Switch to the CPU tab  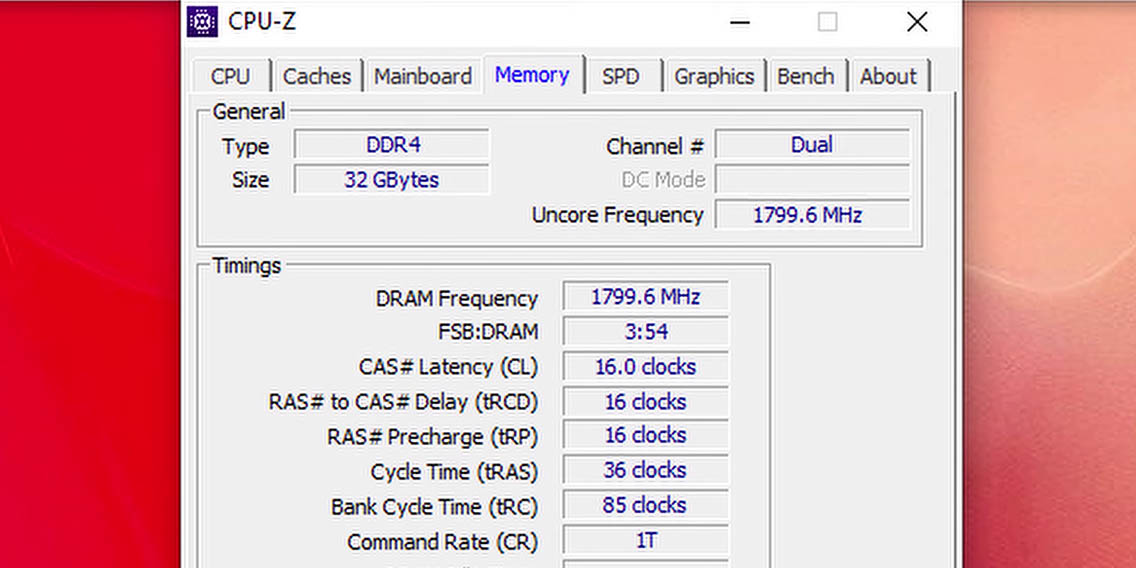tap(230, 76)
